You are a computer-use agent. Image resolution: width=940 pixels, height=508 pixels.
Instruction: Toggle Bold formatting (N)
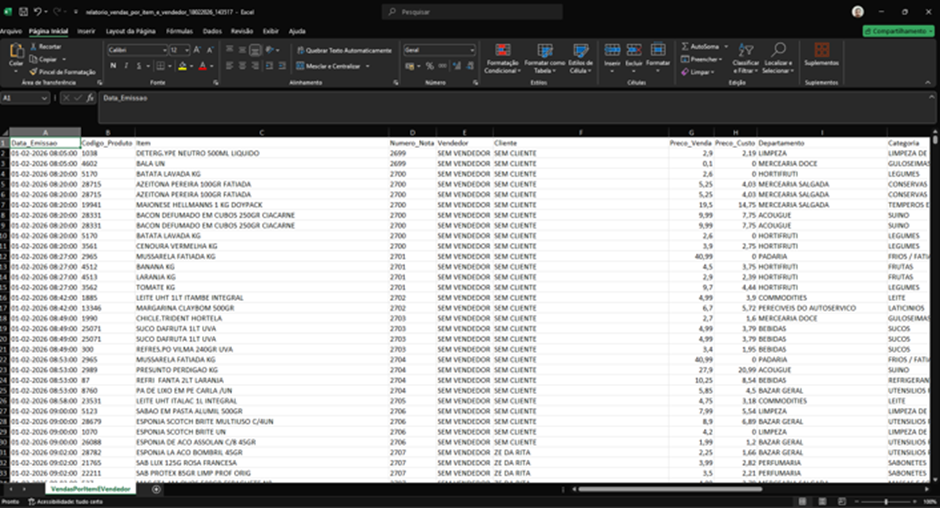pos(113,66)
